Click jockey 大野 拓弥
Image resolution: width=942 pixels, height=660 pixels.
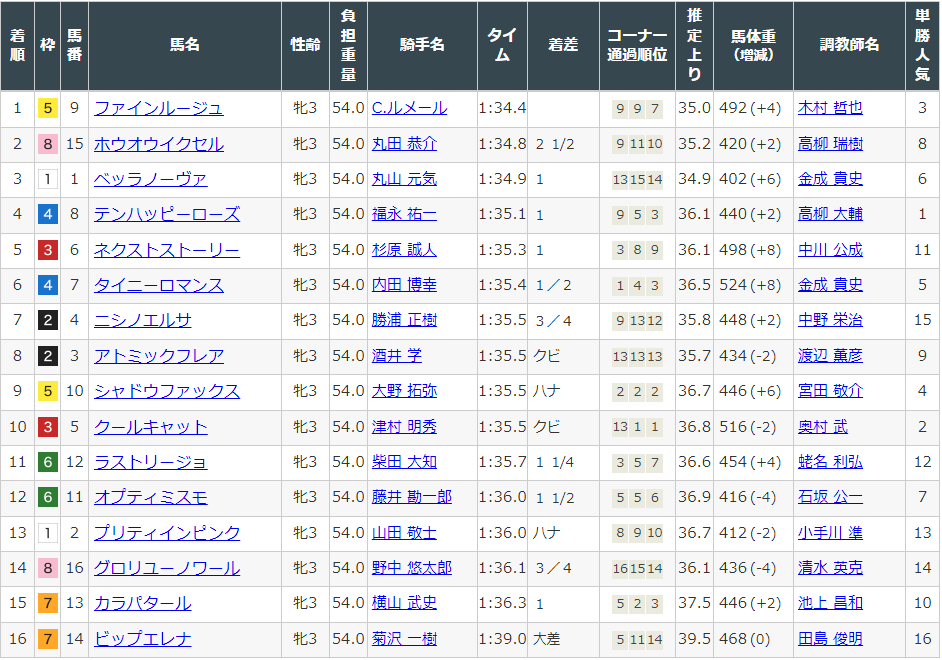(404, 391)
